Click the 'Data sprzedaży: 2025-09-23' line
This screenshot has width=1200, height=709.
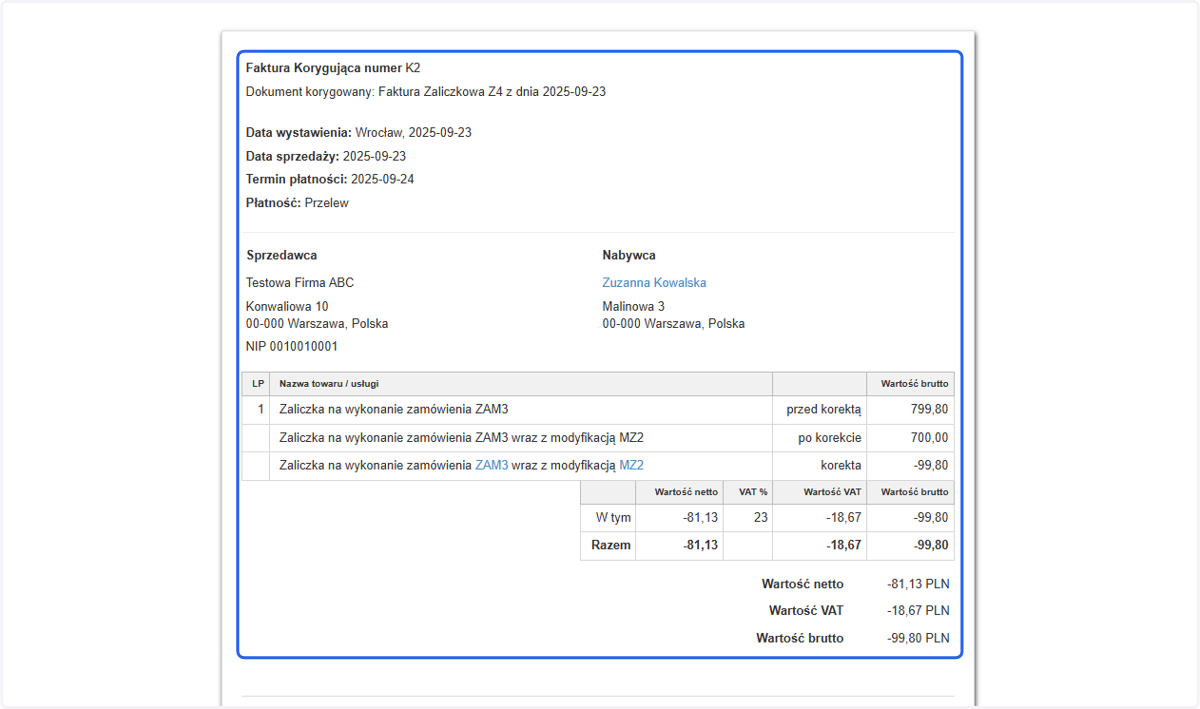point(326,156)
